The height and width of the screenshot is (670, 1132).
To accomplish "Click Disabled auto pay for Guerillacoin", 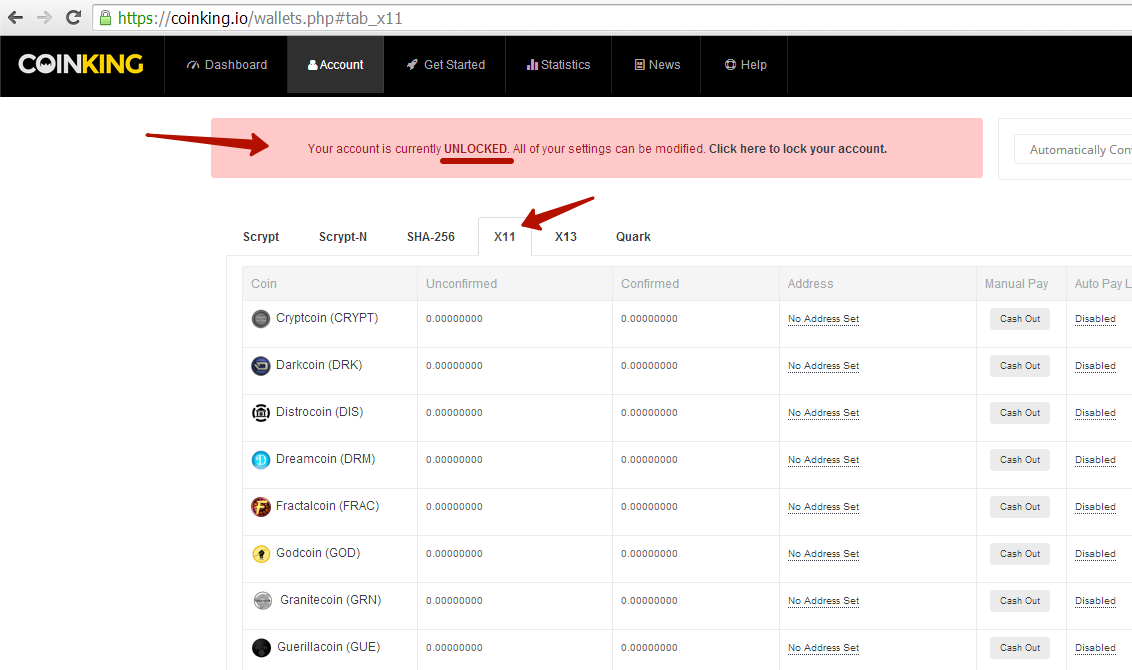I will coord(1095,648).
